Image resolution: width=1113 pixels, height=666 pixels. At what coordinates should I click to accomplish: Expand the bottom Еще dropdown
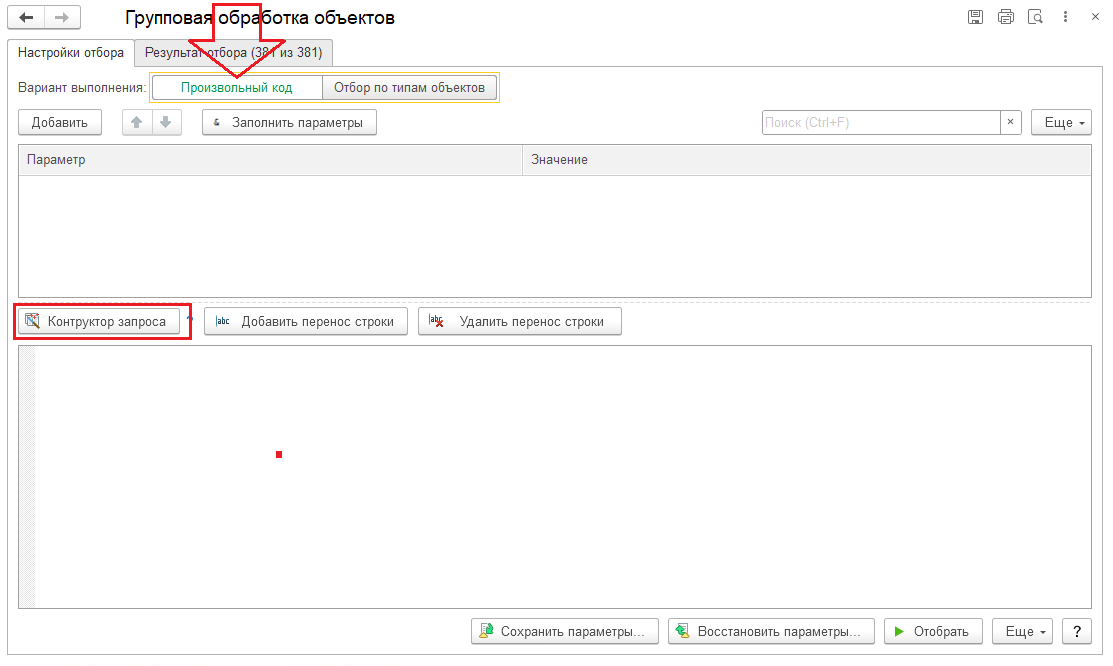1022,631
